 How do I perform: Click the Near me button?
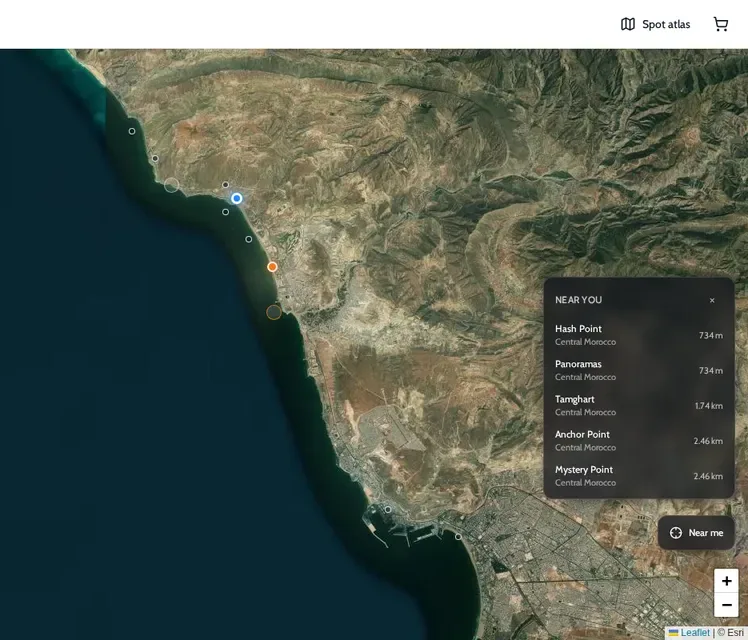(x=696, y=533)
